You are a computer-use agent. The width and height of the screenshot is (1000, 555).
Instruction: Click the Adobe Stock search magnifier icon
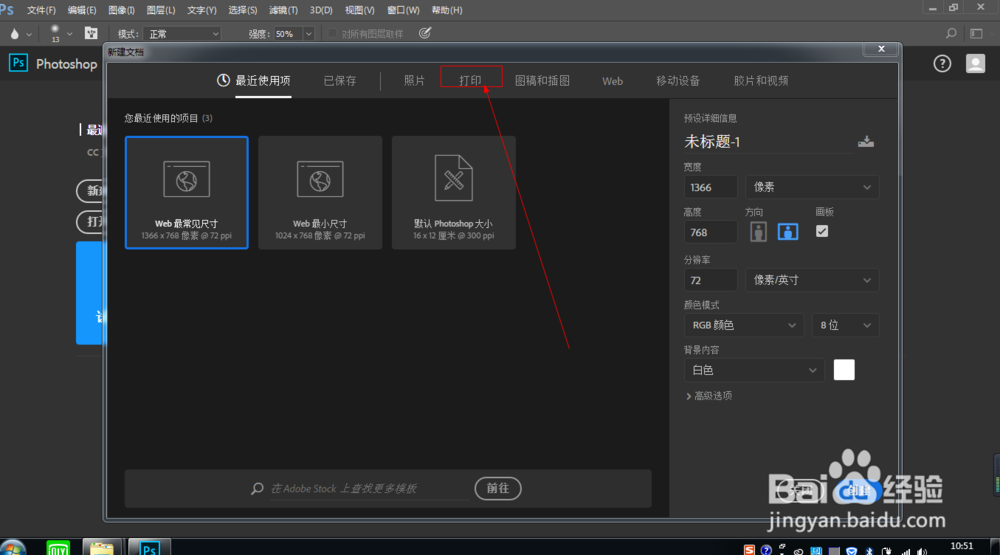click(x=257, y=489)
